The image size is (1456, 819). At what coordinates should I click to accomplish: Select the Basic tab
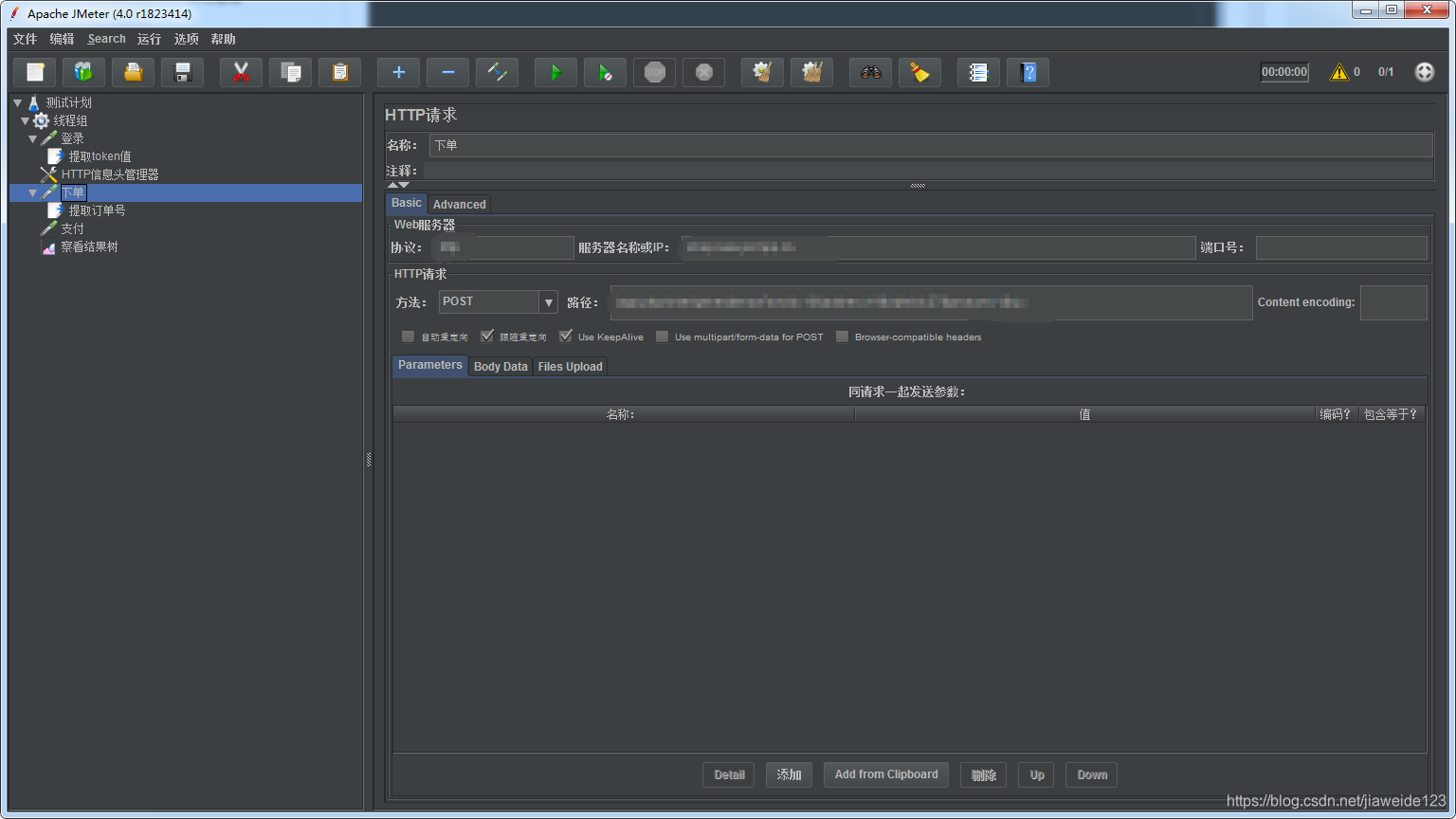pyautogui.click(x=407, y=203)
